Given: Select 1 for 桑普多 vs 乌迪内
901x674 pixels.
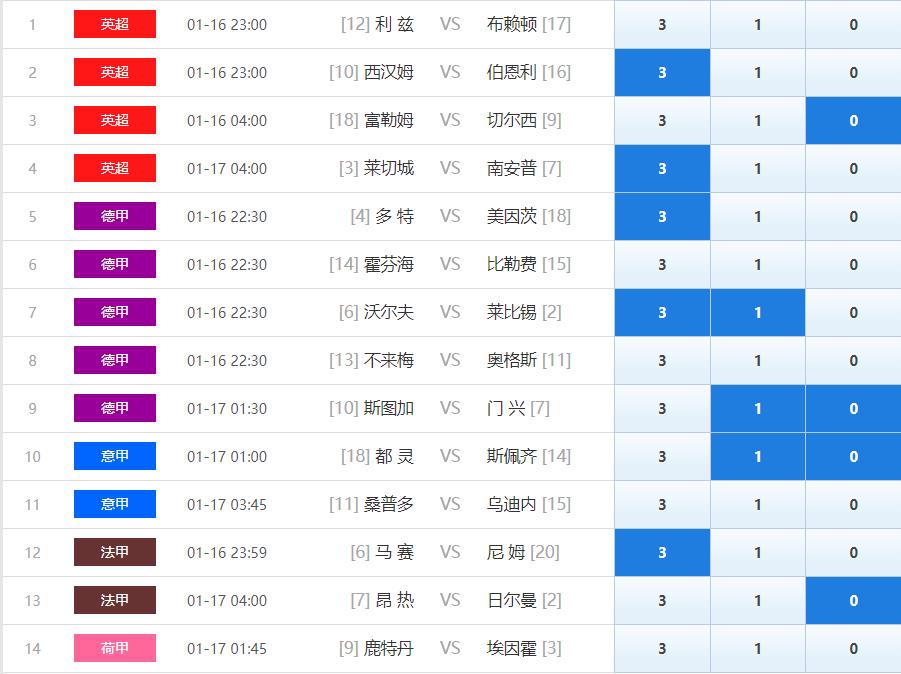Looking at the screenshot, I should [757, 504].
